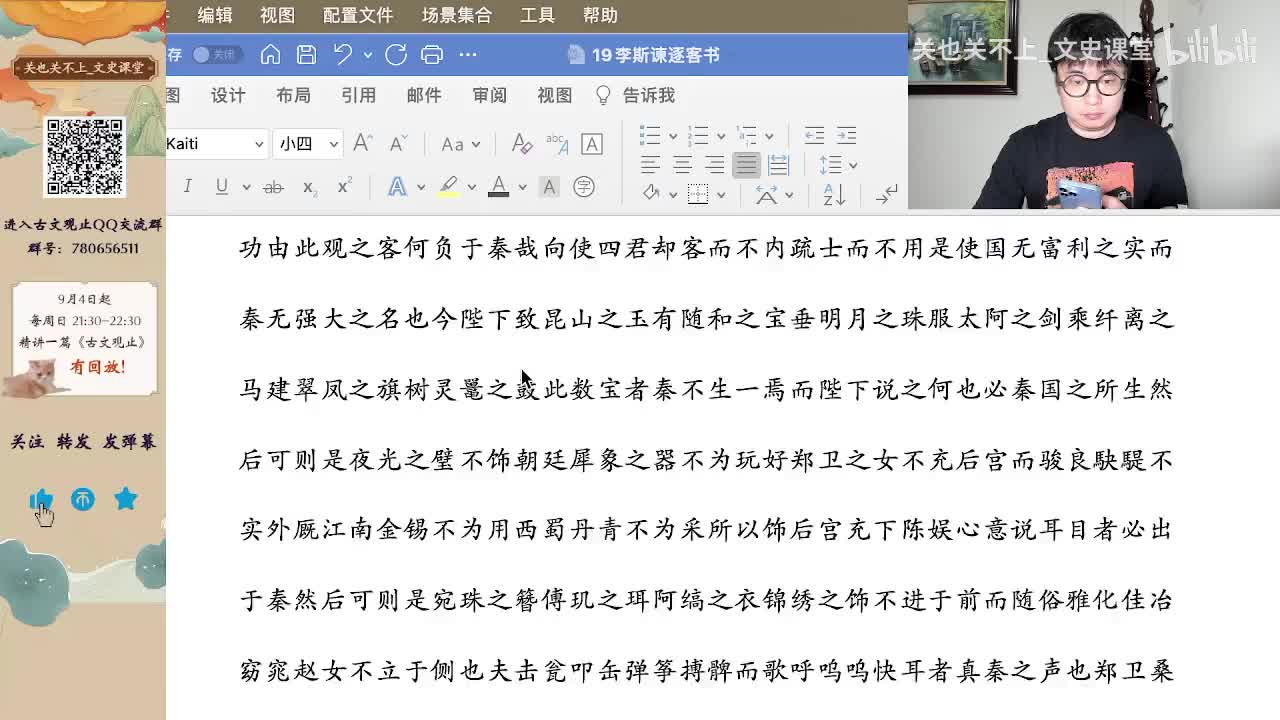Open the 帮助 menu
Screen dimensions: 1280x720
[x=600, y=15]
